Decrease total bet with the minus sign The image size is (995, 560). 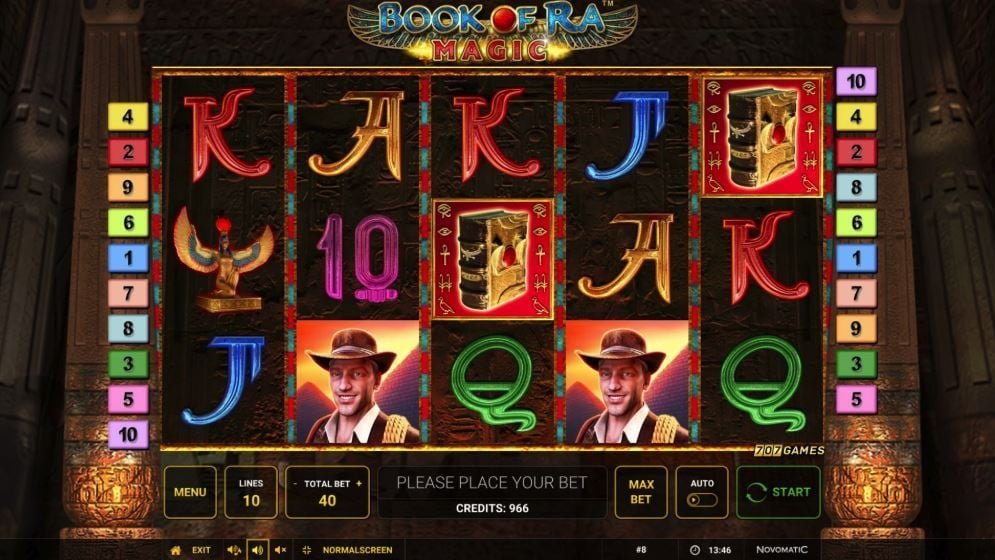(x=295, y=484)
